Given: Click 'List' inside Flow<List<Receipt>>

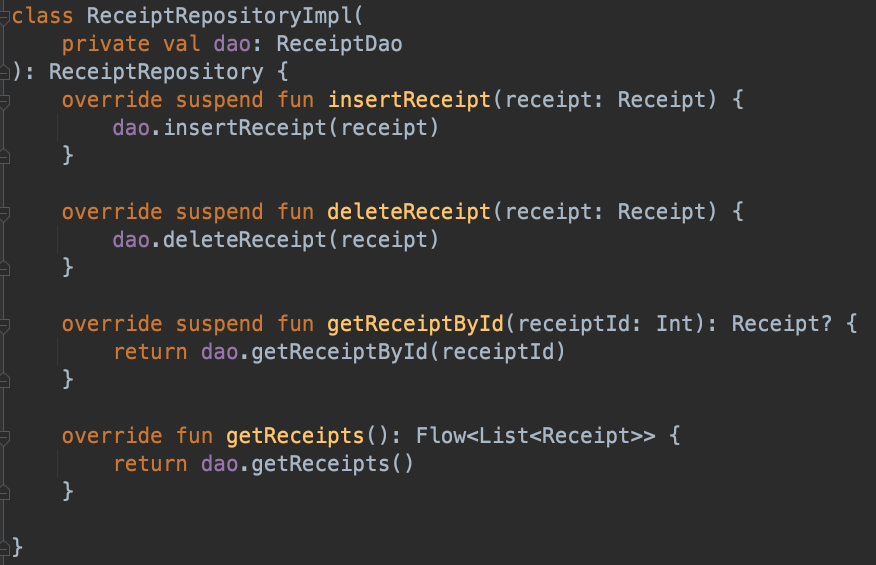Looking at the screenshot, I should [503, 435].
